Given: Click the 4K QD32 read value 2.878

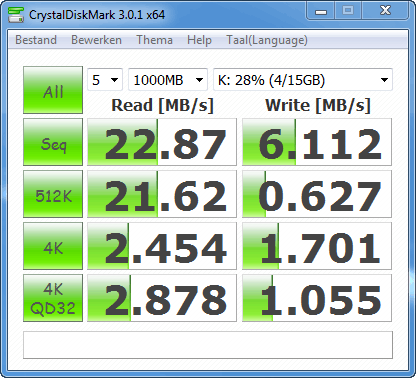Looking at the screenshot, I should coord(162,298).
